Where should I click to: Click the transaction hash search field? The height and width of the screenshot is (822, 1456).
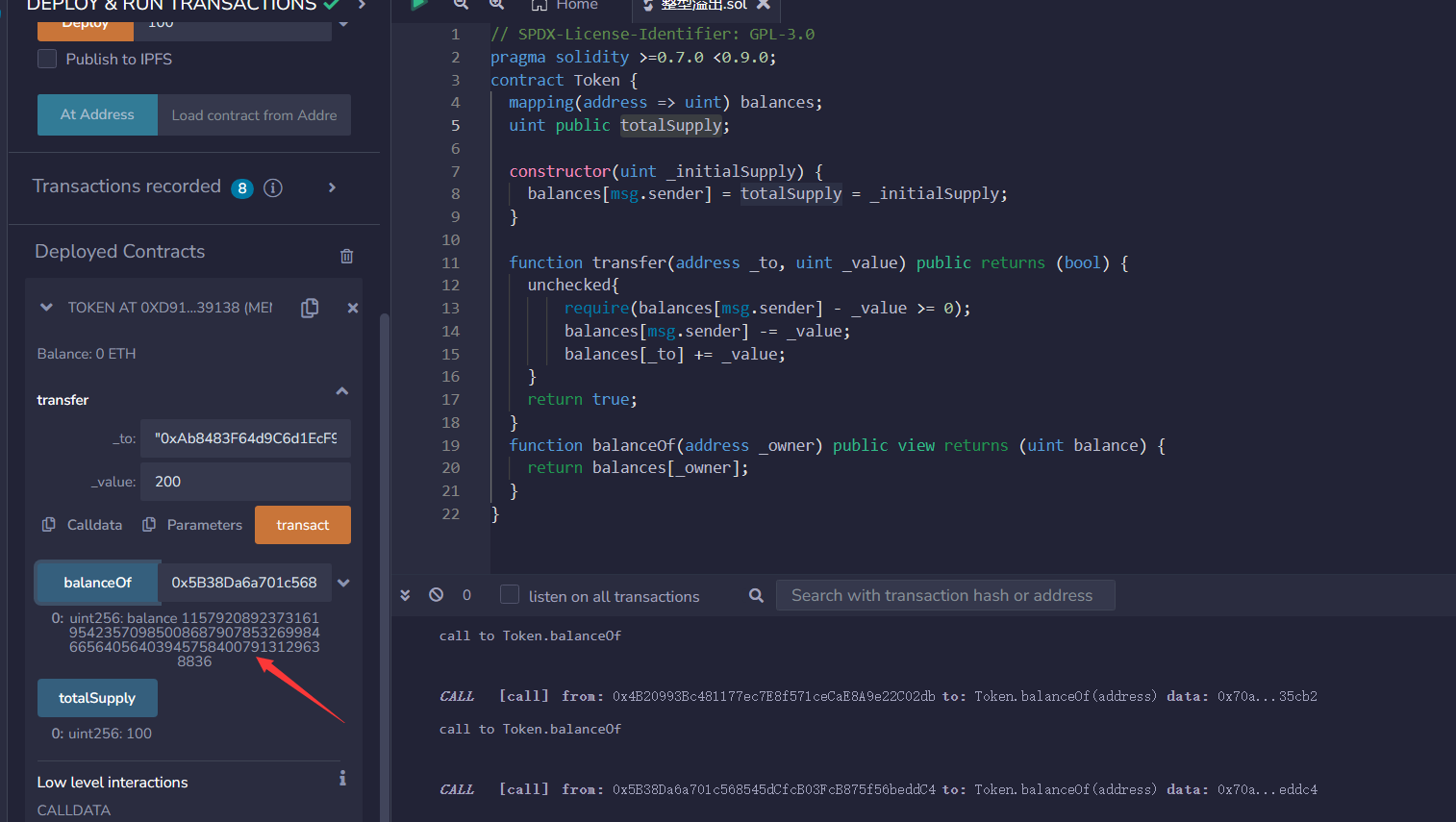point(944,595)
